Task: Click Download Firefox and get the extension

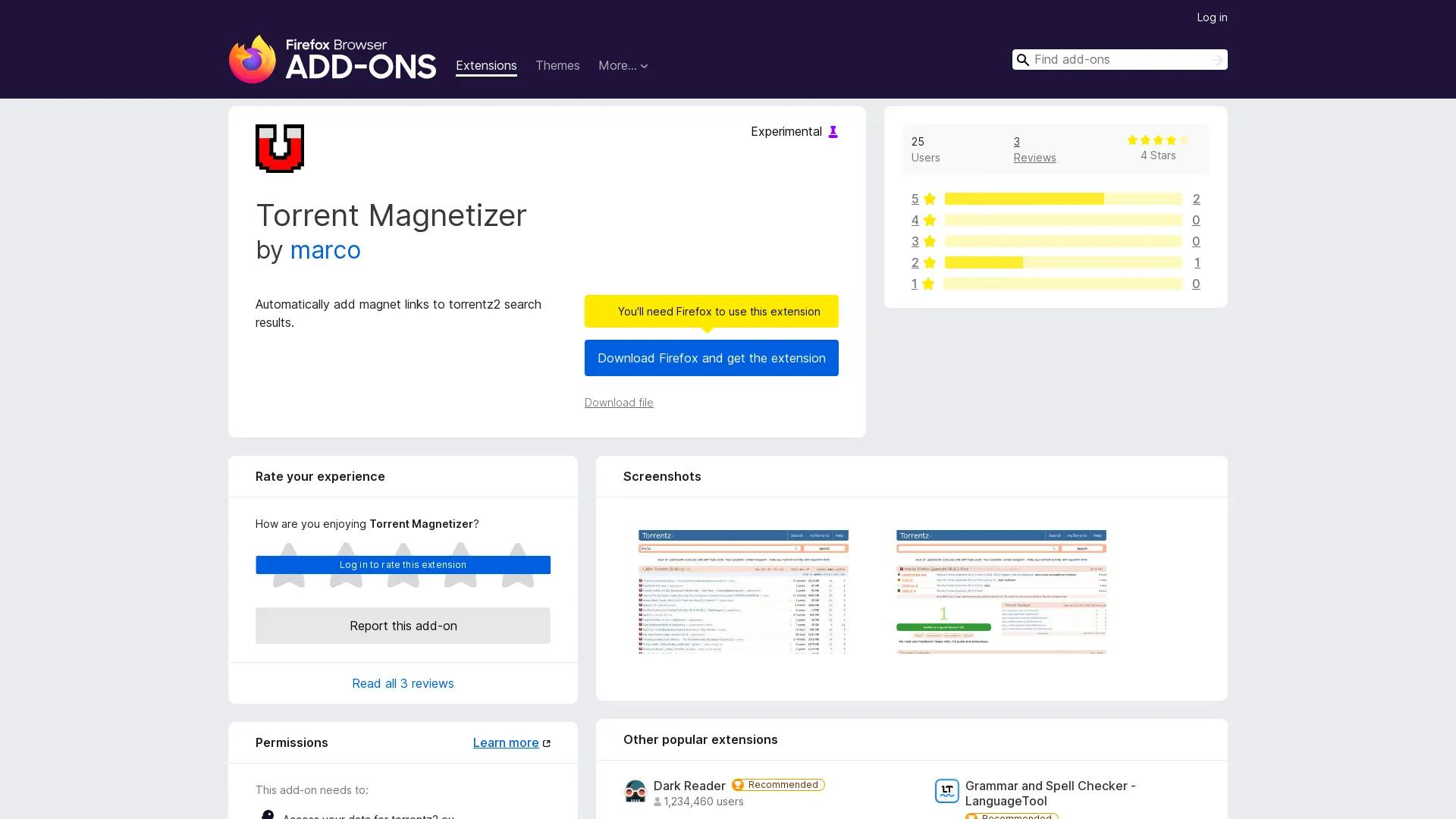Action: tap(711, 357)
